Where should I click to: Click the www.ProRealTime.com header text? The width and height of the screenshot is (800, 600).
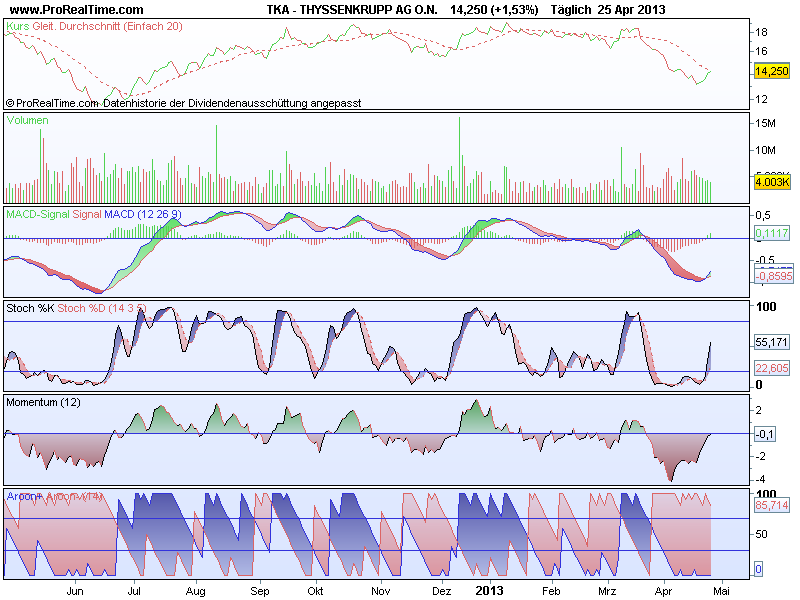coord(77,9)
